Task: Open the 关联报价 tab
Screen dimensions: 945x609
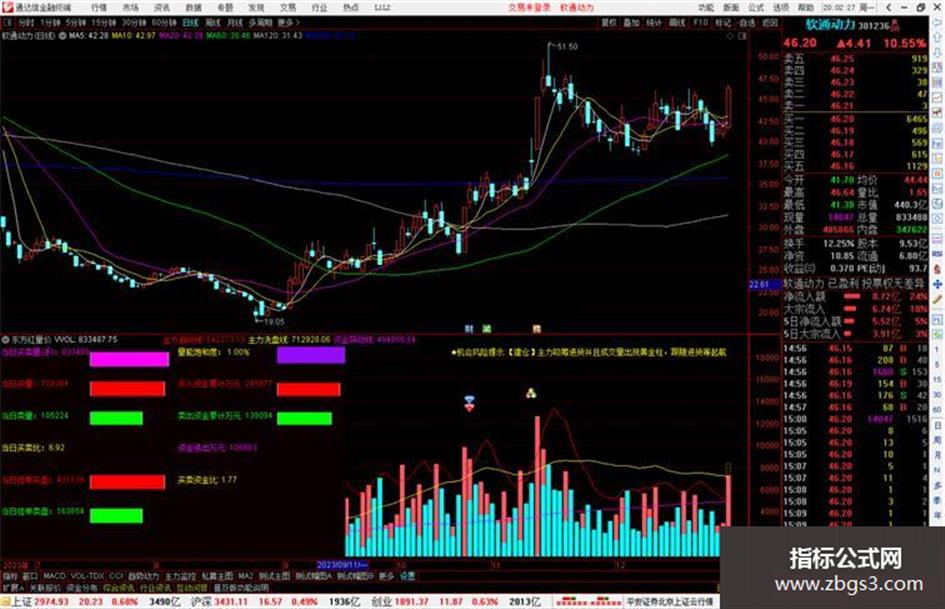Action: pyautogui.click(x=45, y=588)
